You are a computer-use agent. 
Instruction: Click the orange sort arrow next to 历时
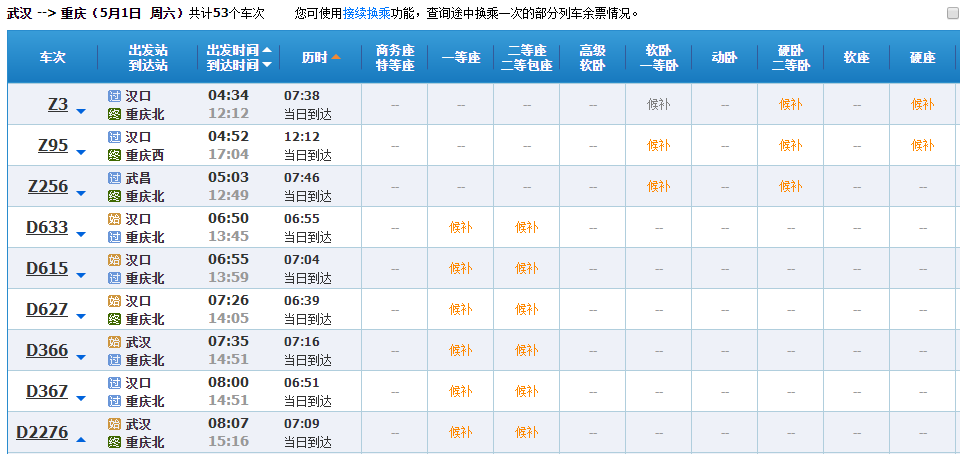[336, 57]
